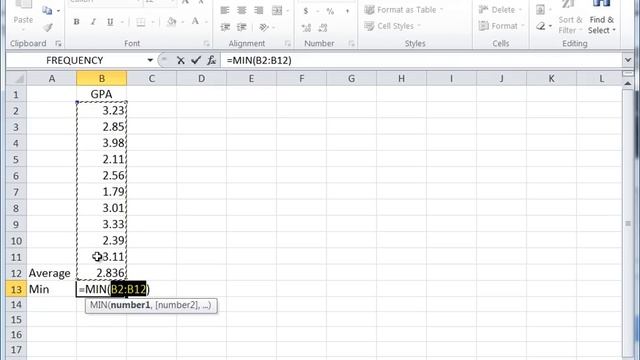Click the FREQUENCY Name Box field
The image size is (640, 360).
pos(75,60)
